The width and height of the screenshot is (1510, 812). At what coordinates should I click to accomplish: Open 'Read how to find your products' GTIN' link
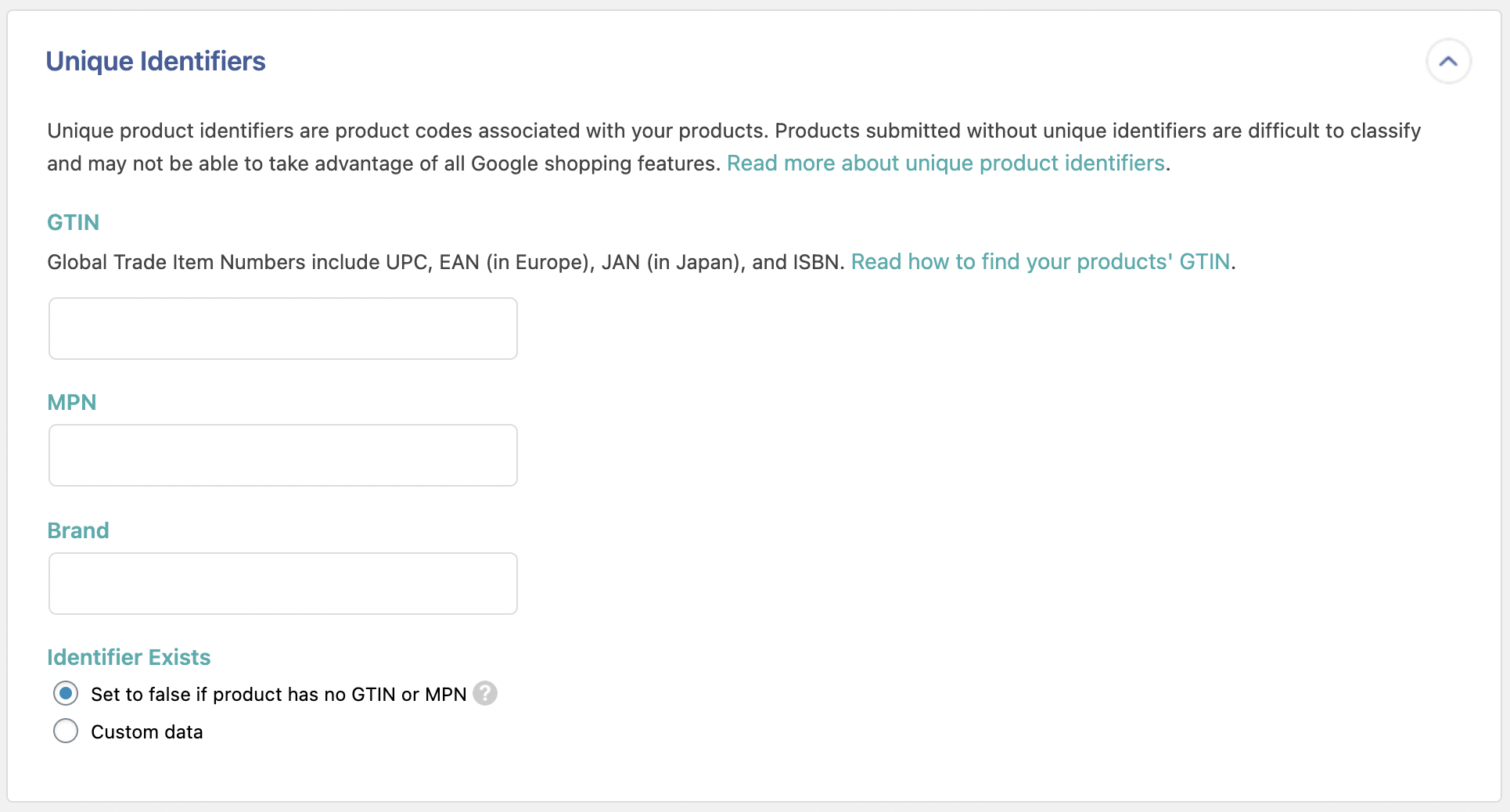(1040, 261)
